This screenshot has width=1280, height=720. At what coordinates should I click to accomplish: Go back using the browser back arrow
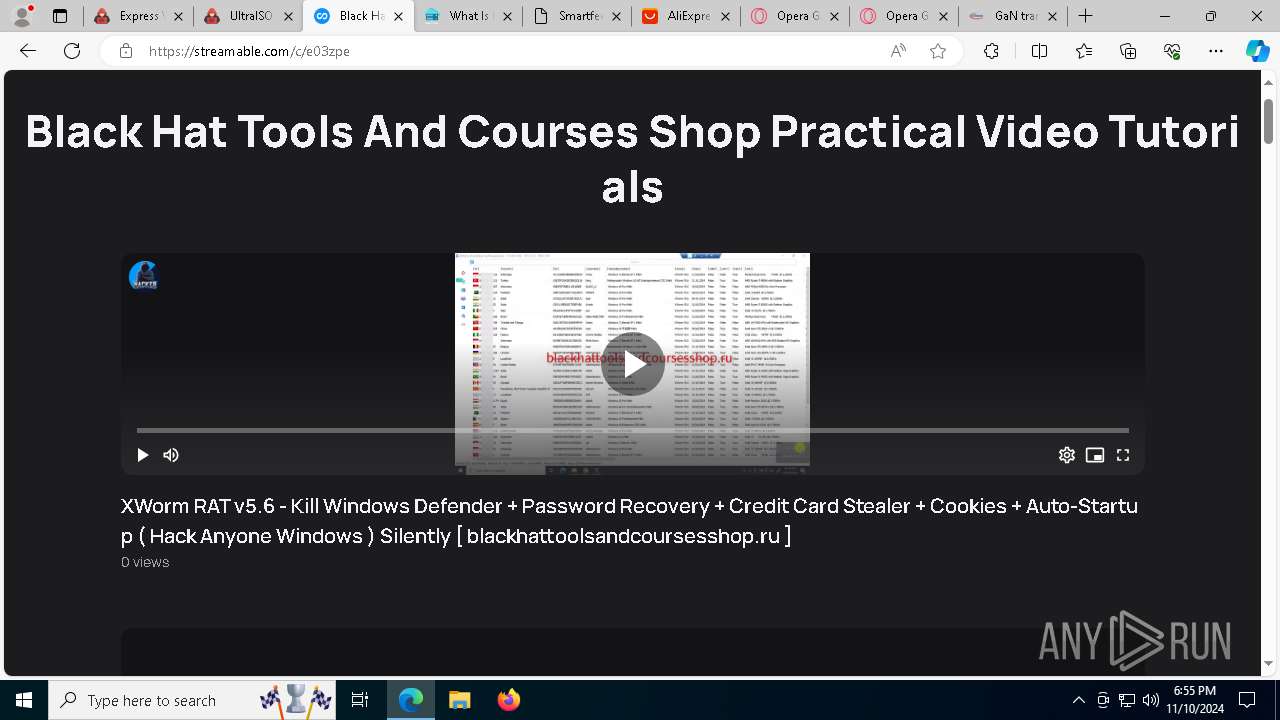tap(28, 51)
